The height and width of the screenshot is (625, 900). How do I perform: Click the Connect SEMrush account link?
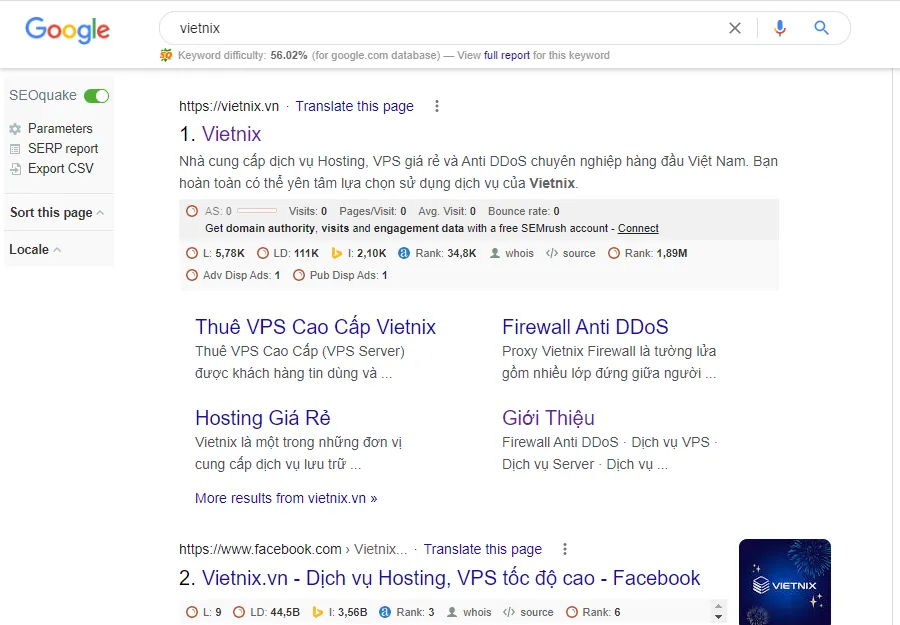(x=638, y=228)
